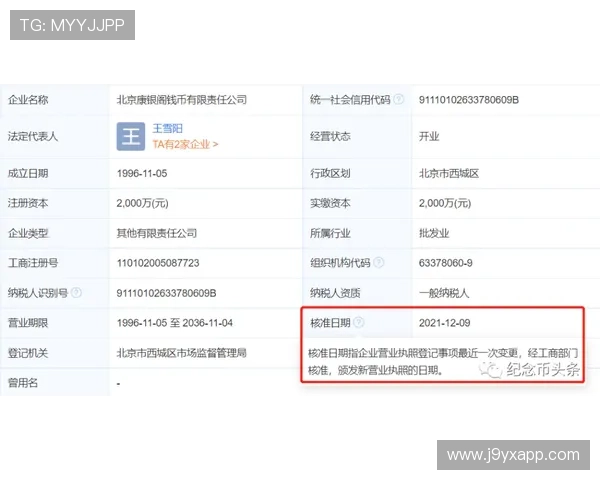
Task: Open the TA有2家企业 link
Action: [x=185, y=144]
